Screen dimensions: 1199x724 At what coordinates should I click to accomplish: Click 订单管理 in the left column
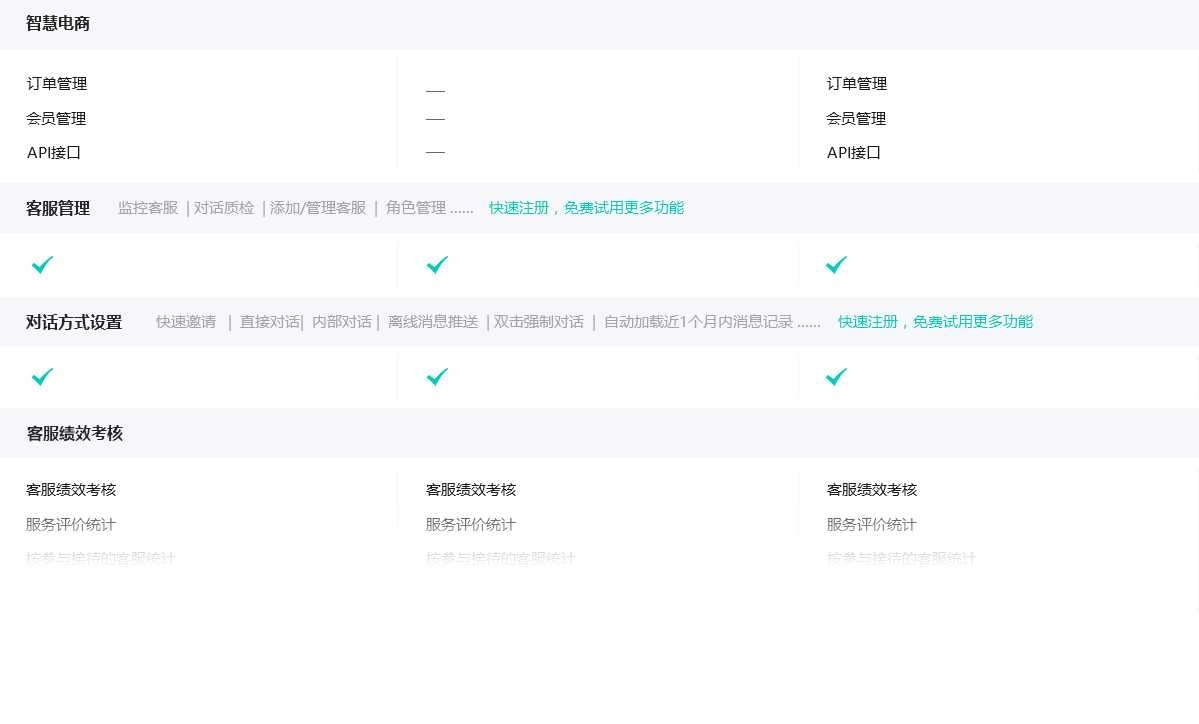(x=57, y=84)
